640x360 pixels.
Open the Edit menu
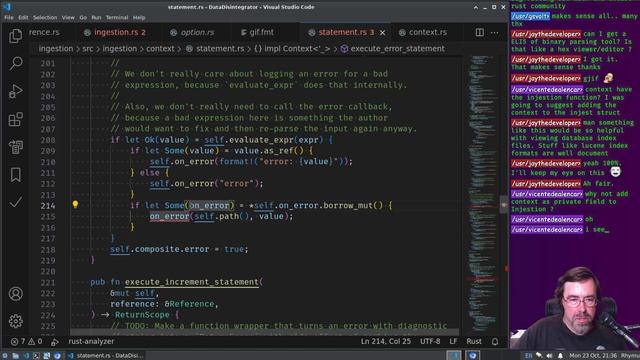[23, 18]
